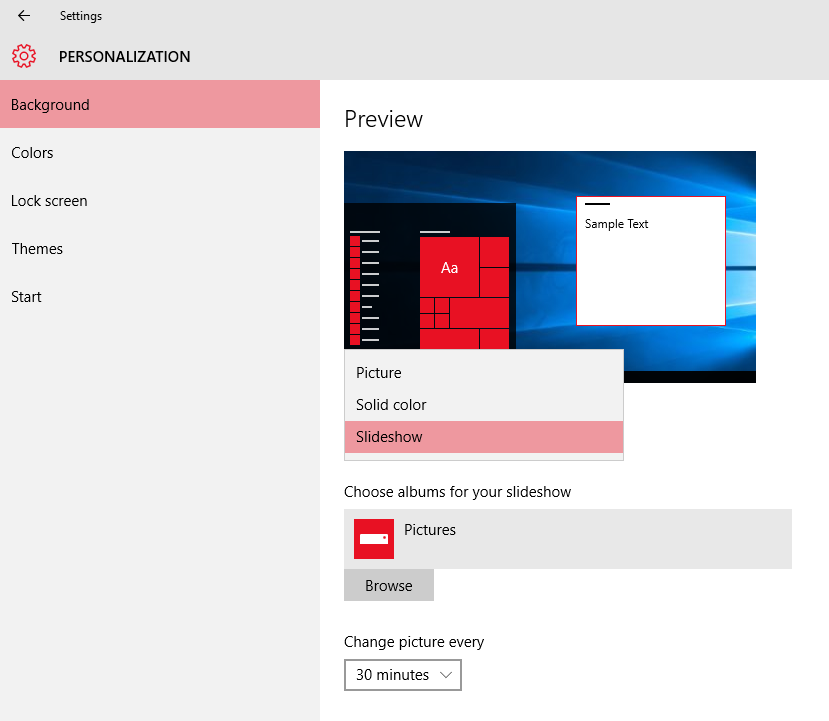Choose Picture from the background dropdown list
The width and height of the screenshot is (829, 721).
(x=379, y=373)
